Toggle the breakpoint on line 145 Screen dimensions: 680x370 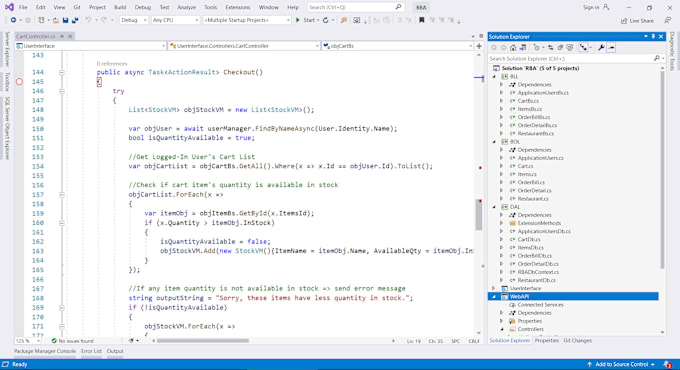click(x=20, y=82)
